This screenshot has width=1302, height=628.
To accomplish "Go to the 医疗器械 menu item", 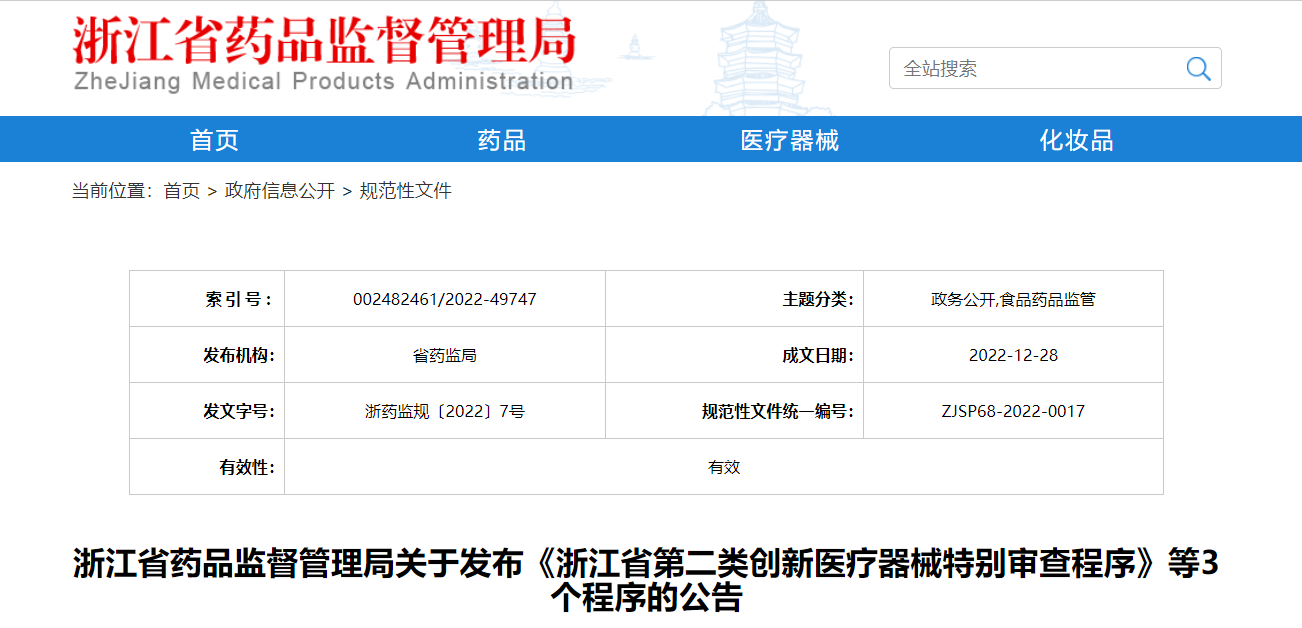I will click(x=789, y=140).
